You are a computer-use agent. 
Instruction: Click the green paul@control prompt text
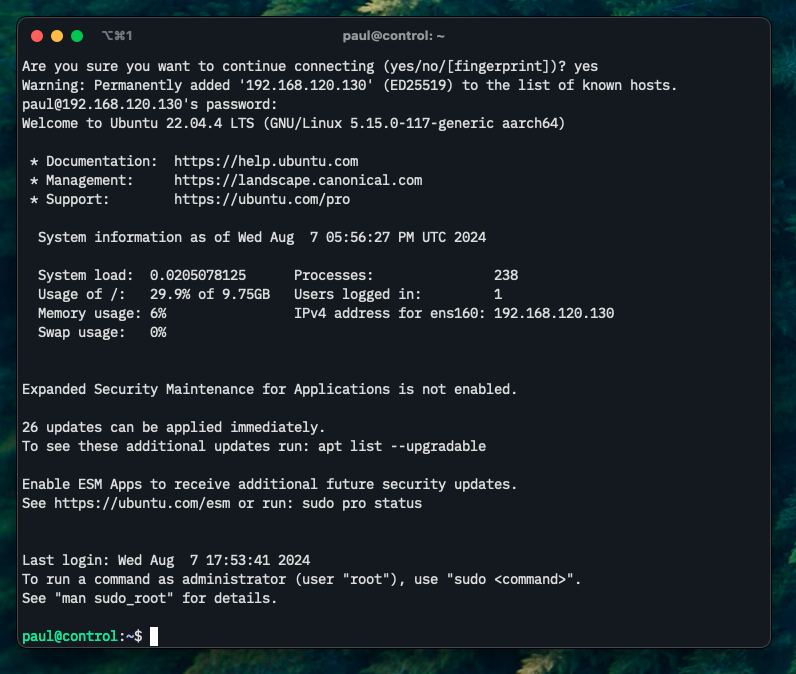(x=70, y=636)
